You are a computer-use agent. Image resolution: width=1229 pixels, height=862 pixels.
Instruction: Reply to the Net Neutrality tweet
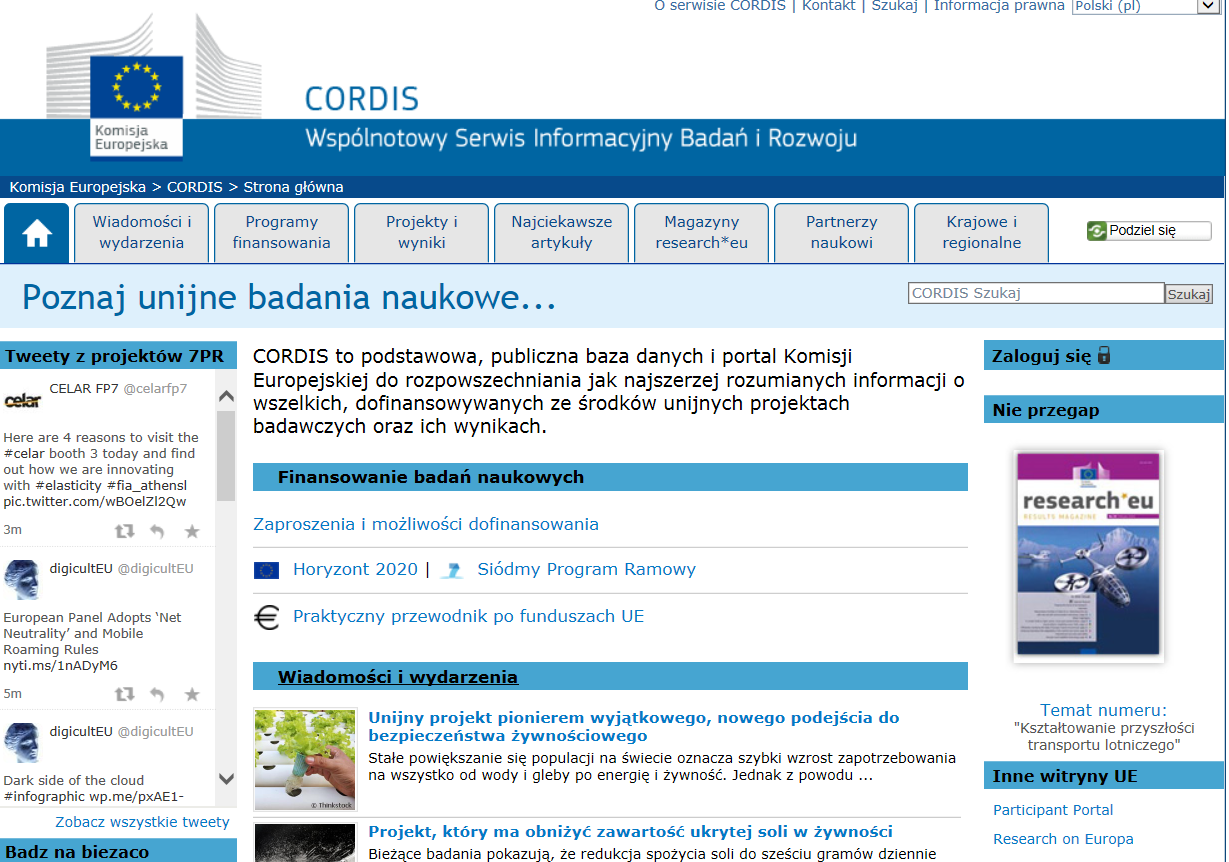tap(157, 694)
